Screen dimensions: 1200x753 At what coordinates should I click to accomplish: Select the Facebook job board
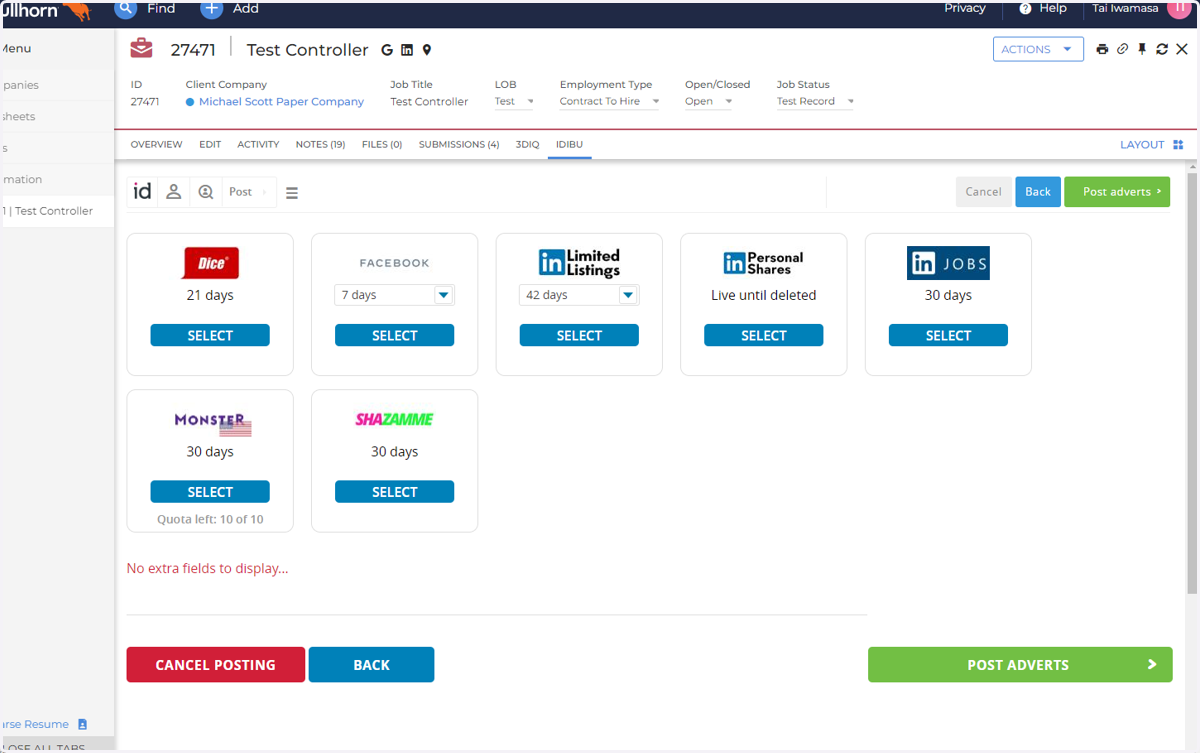pyautogui.click(x=394, y=336)
